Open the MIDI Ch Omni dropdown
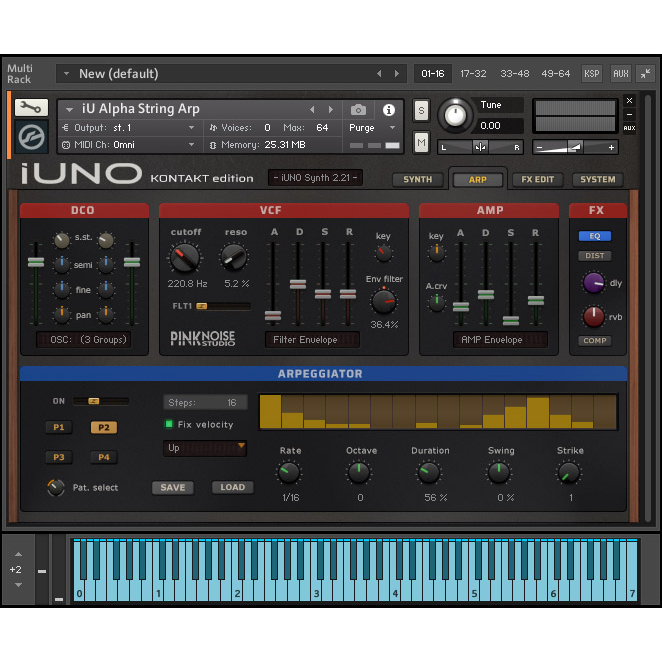 (191, 144)
